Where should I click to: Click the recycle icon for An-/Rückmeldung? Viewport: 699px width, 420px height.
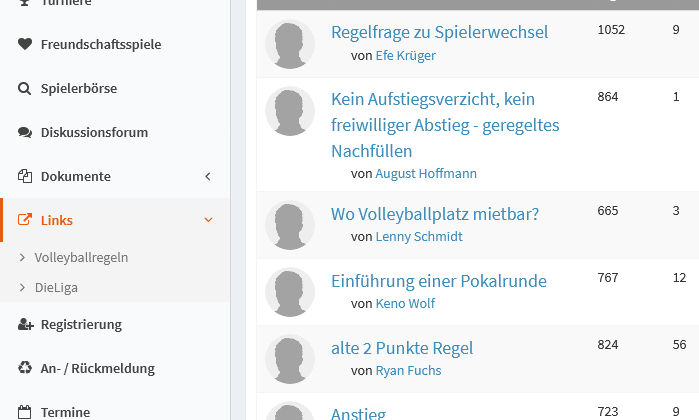click(x=25, y=368)
